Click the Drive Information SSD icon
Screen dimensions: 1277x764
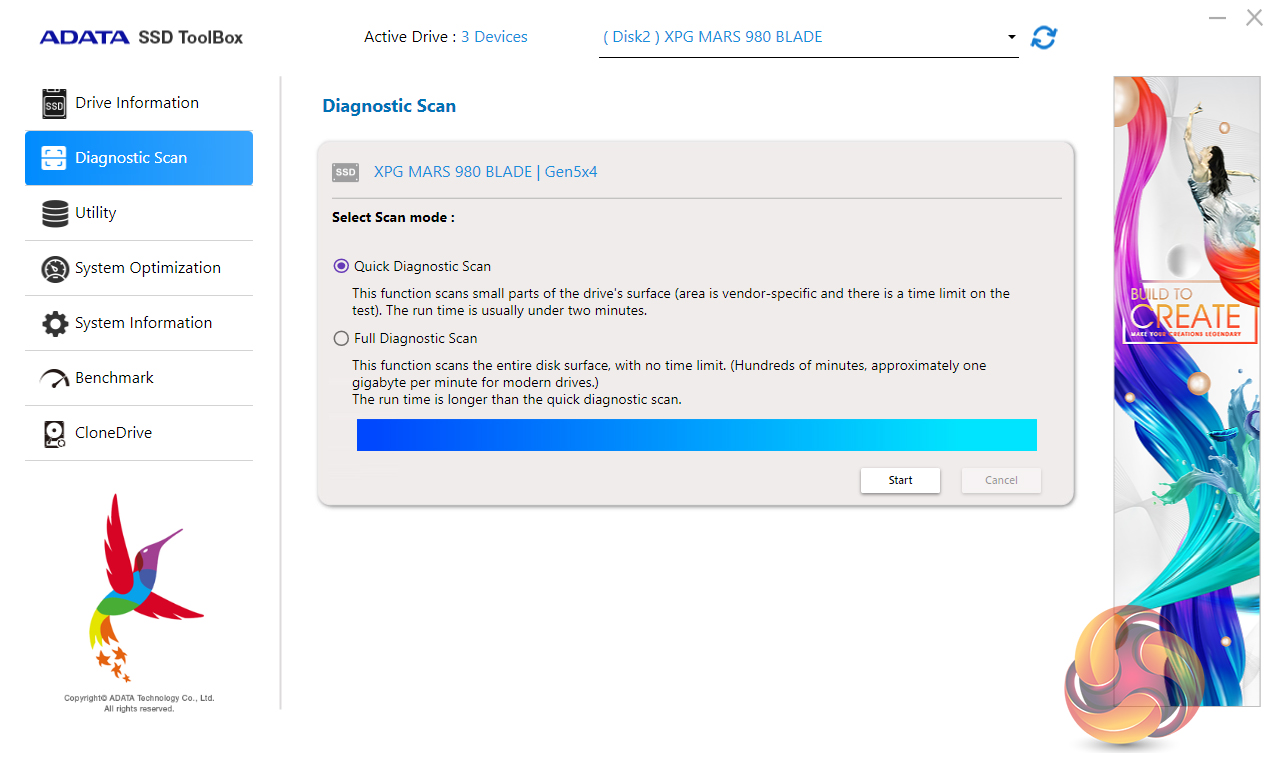pyautogui.click(x=54, y=103)
